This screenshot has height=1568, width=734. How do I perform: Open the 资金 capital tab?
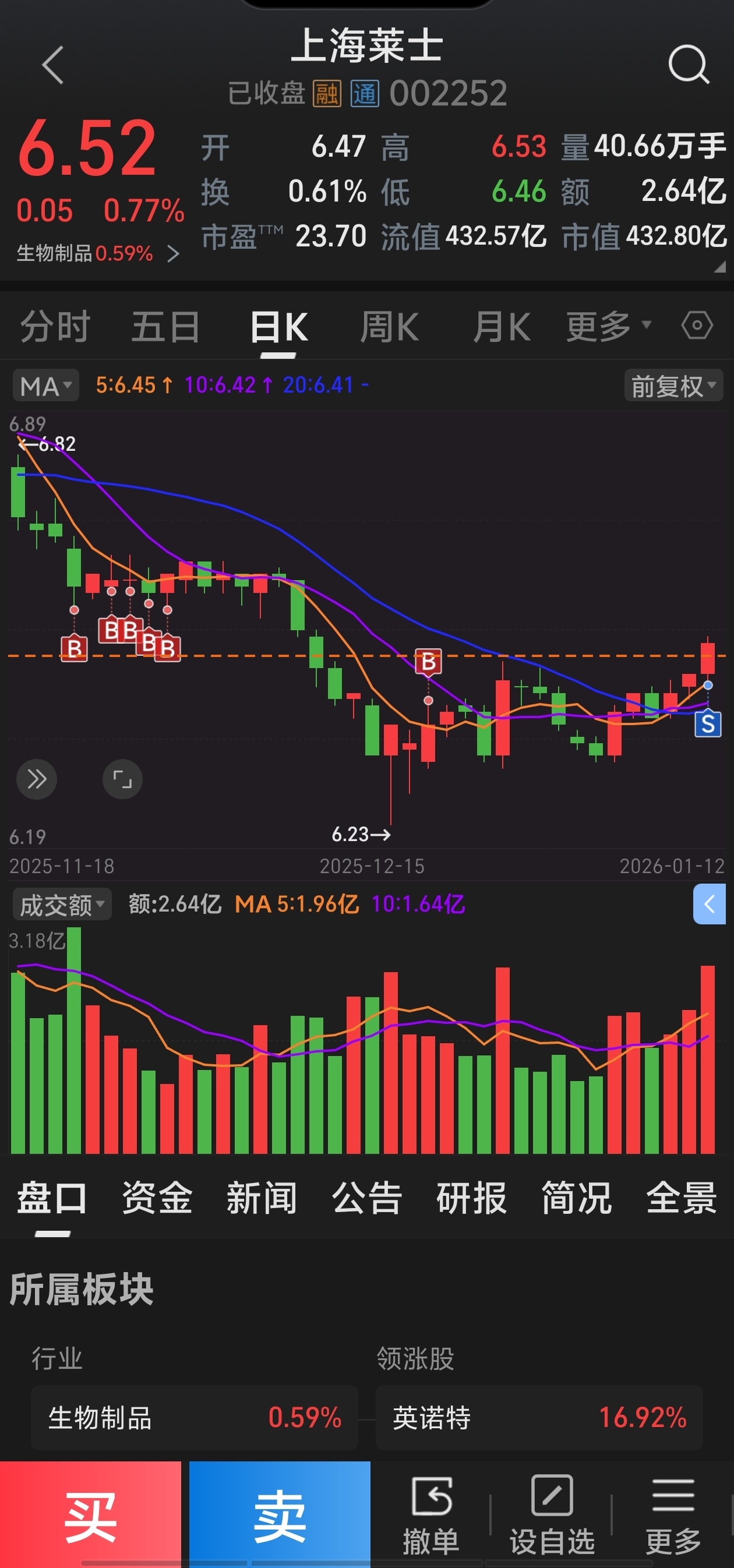(x=157, y=1198)
